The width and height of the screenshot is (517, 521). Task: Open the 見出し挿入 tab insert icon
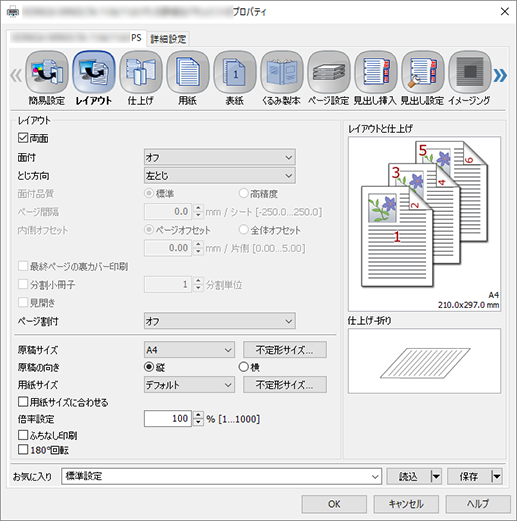tap(376, 72)
